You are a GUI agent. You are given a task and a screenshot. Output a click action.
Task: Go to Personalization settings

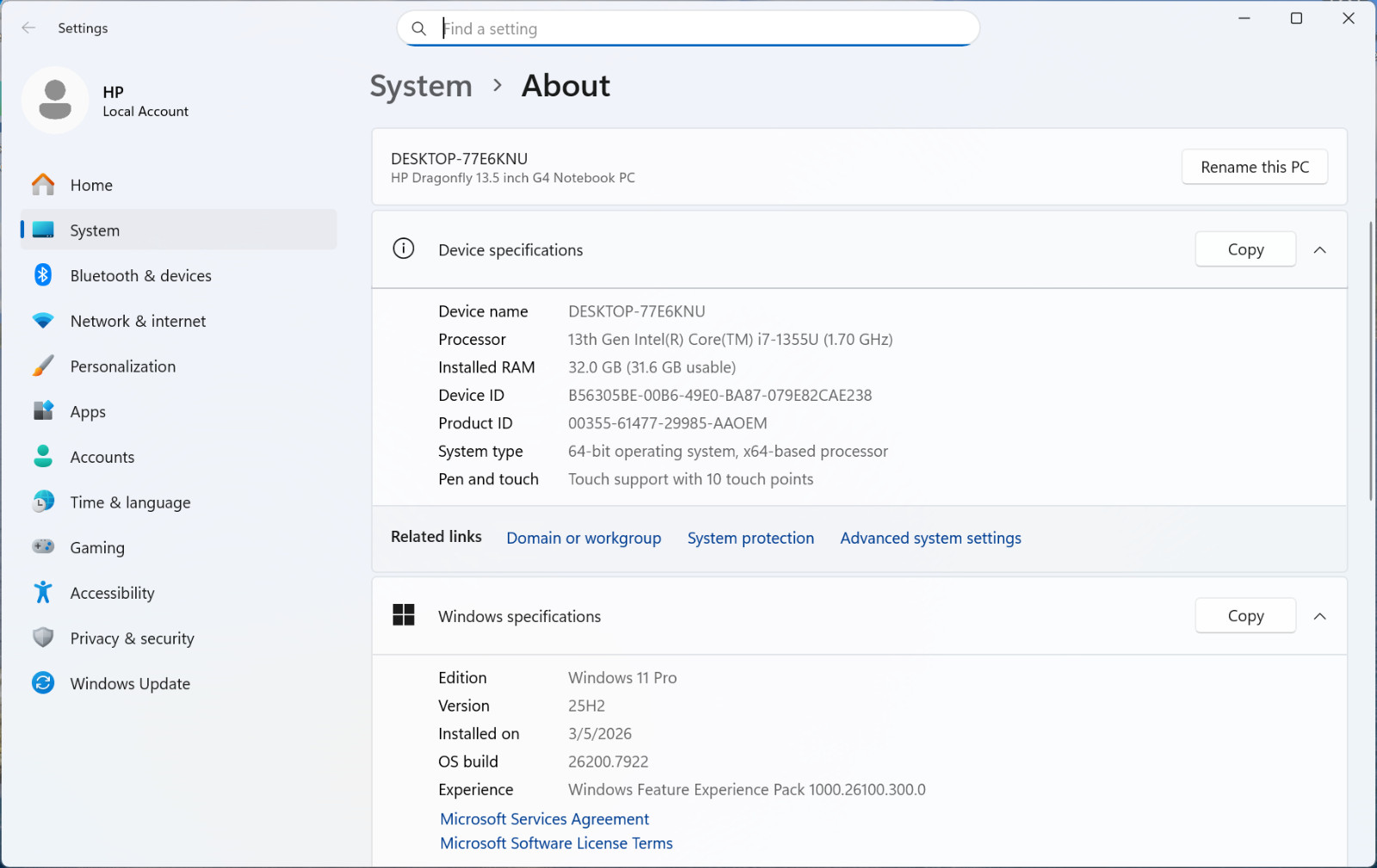click(178, 366)
